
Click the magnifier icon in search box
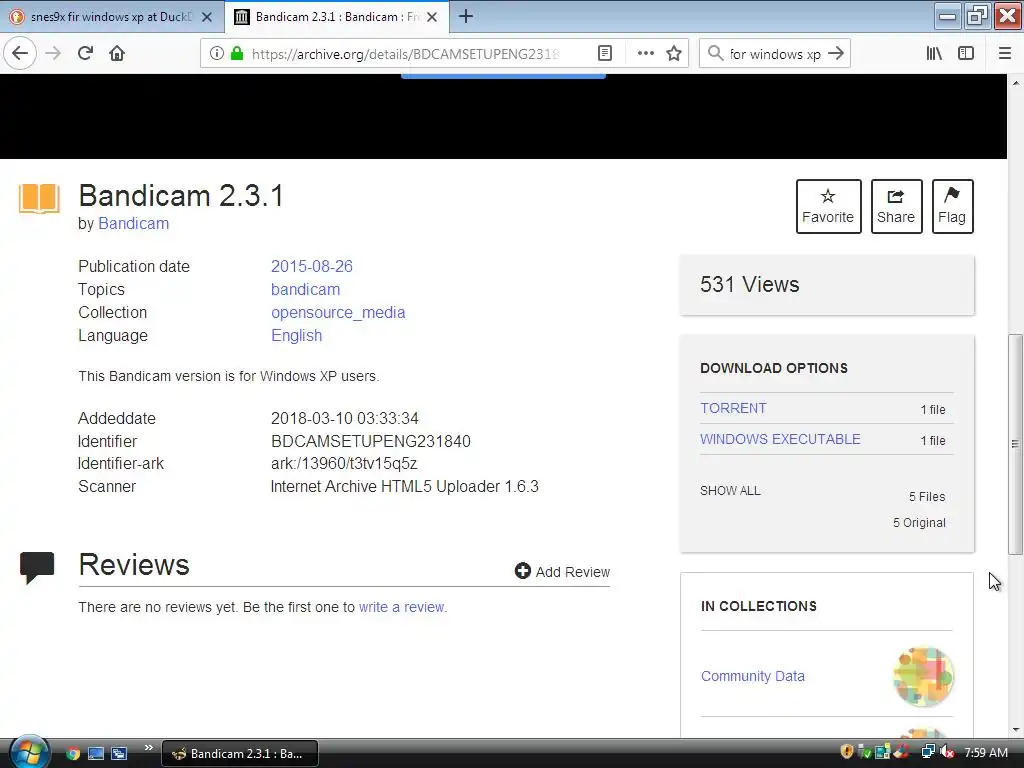coord(715,54)
